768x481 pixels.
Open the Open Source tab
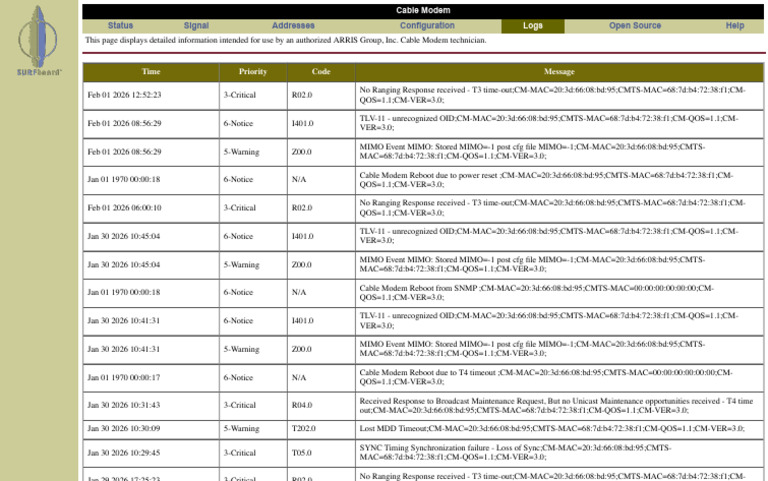tap(635, 25)
